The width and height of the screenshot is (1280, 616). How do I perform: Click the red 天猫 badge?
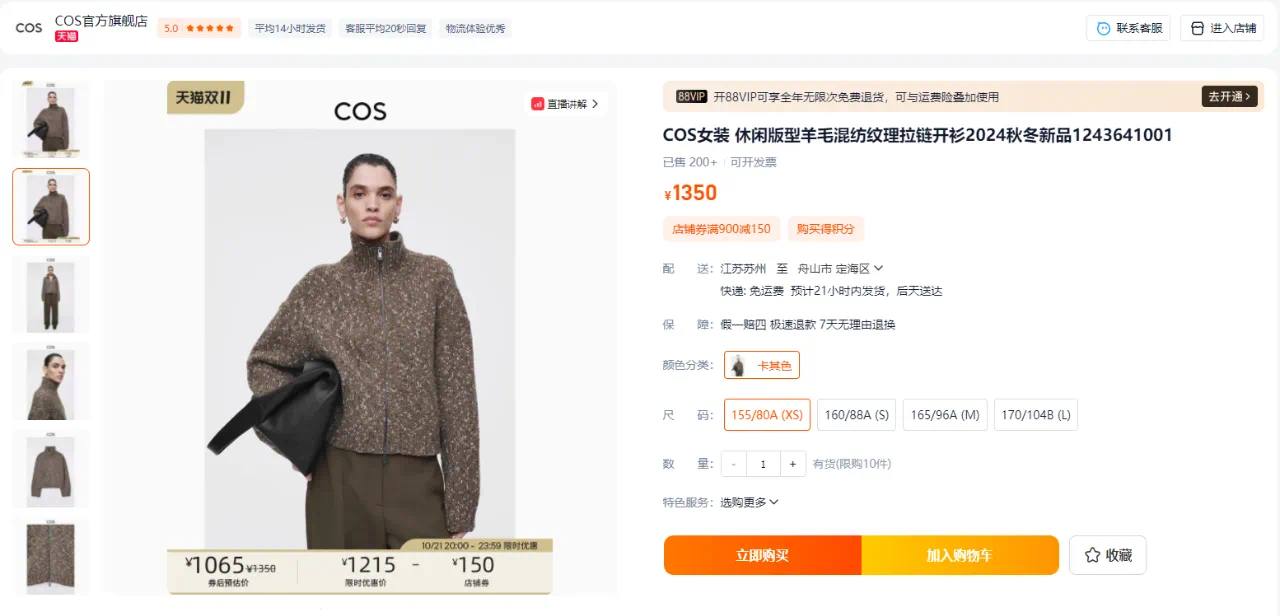point(66,36)
